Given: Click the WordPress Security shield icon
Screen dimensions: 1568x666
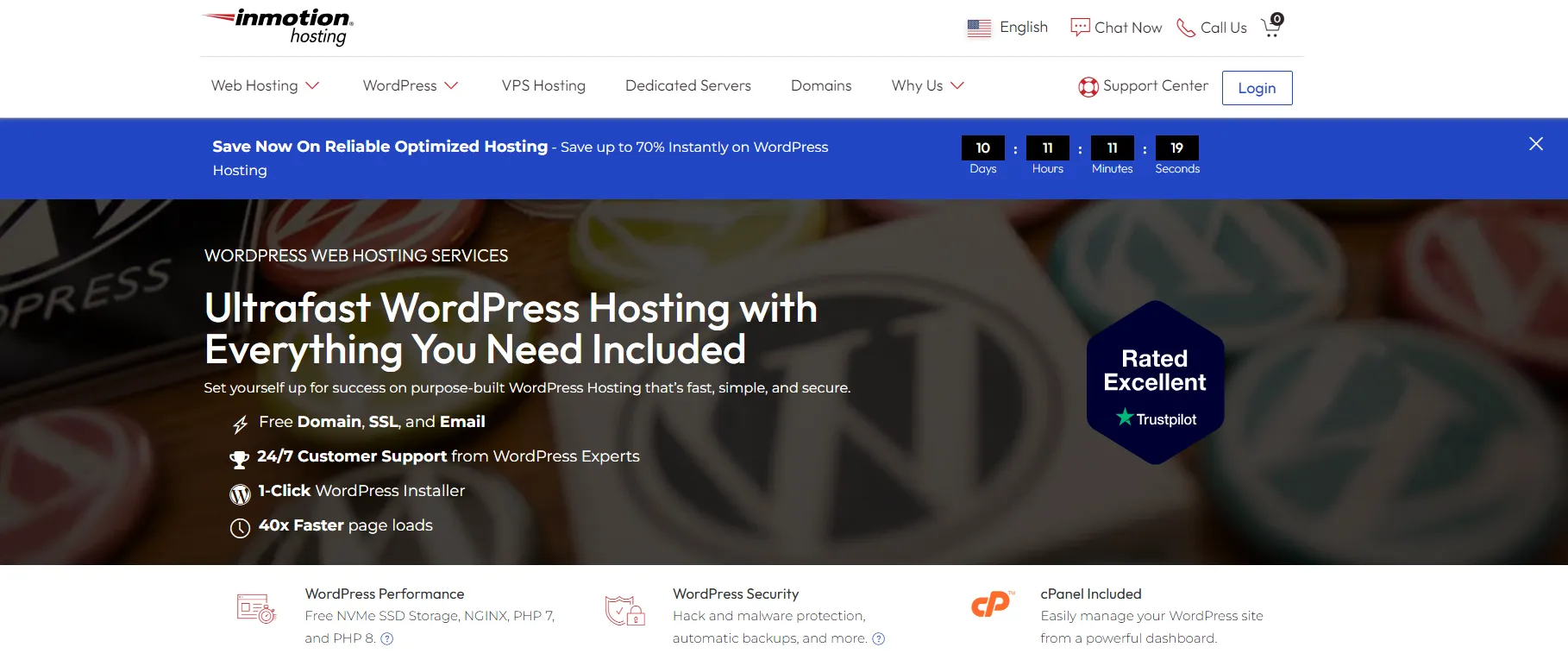Looking at the screenshot, I should coord(624,610).
